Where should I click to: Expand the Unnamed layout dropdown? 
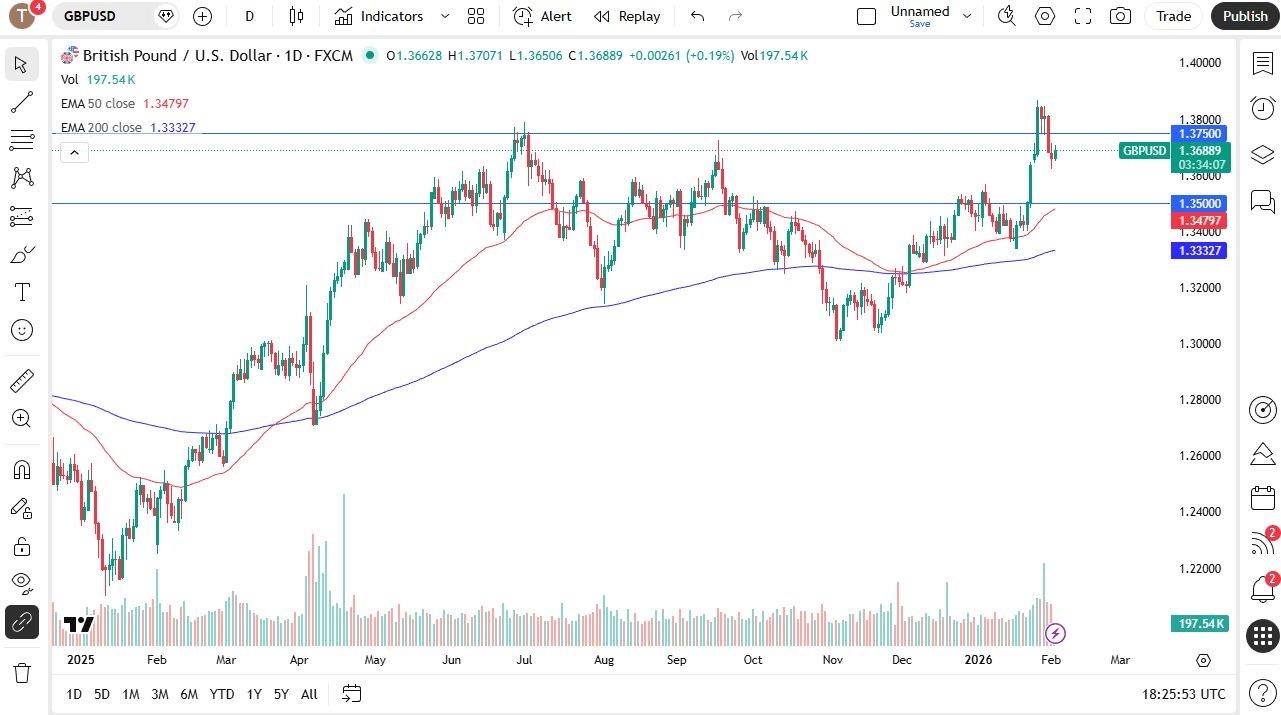[x=966, y=16]
